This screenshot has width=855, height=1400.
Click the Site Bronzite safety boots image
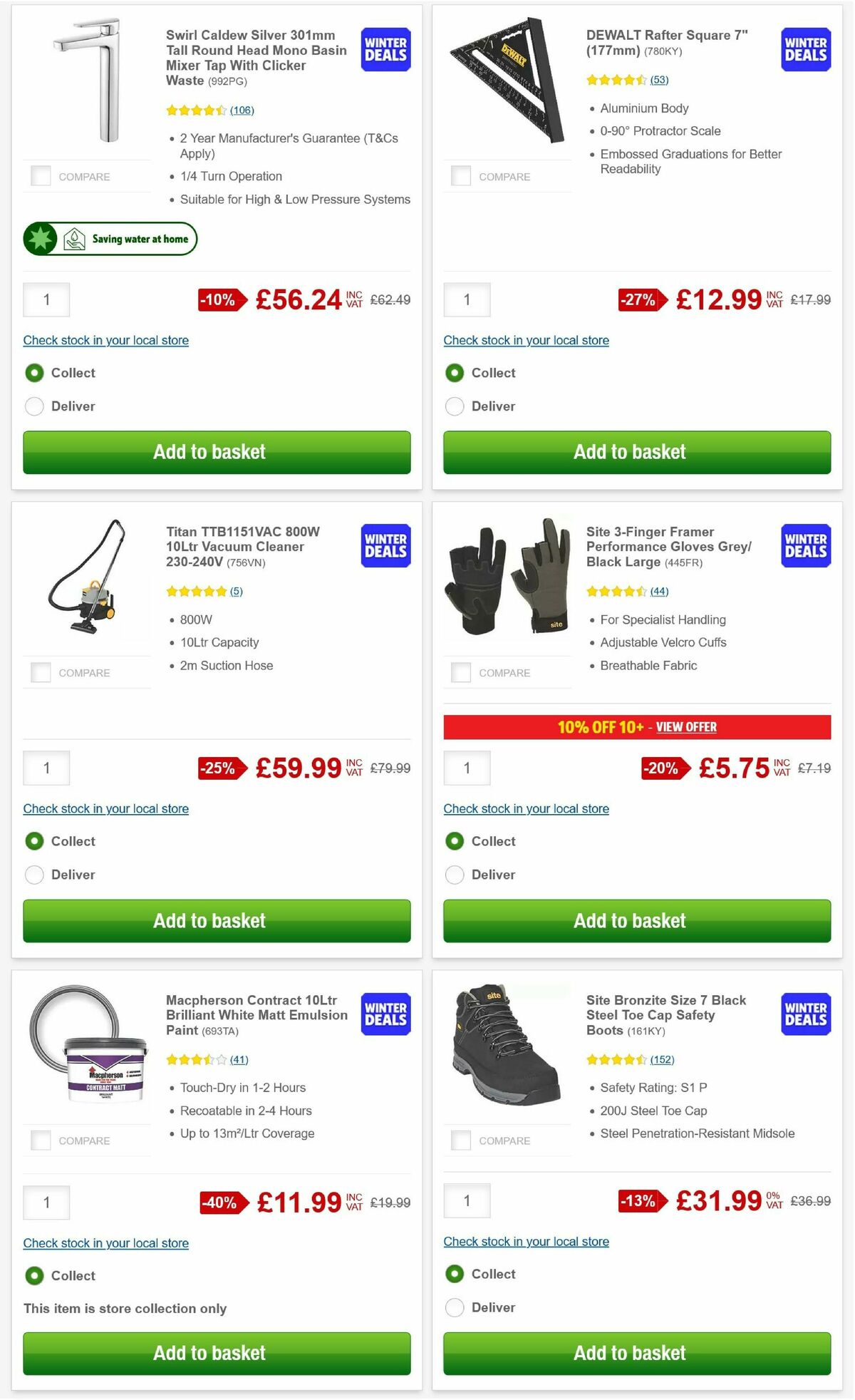click(507, 1048)
